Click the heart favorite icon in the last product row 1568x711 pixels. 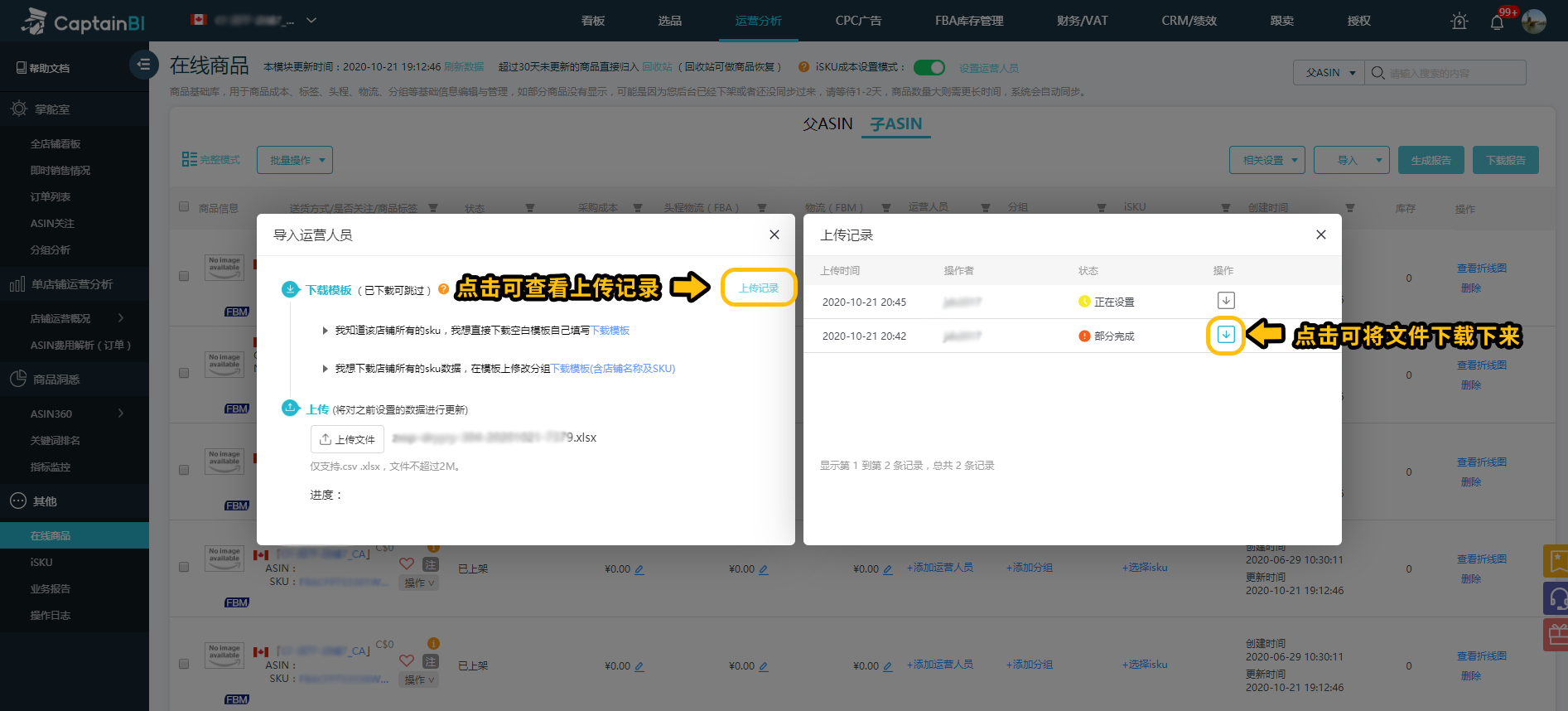point(406,660)
